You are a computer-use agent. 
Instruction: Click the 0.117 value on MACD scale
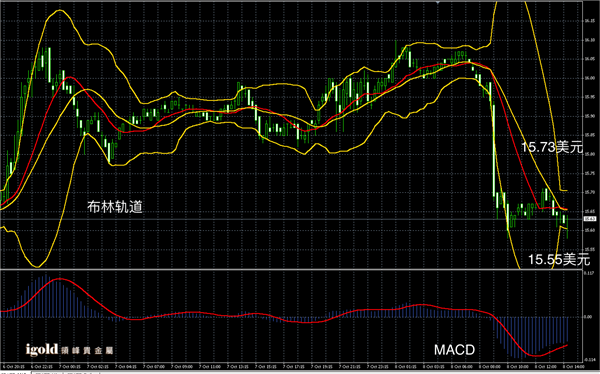click(x=589, y=273)
